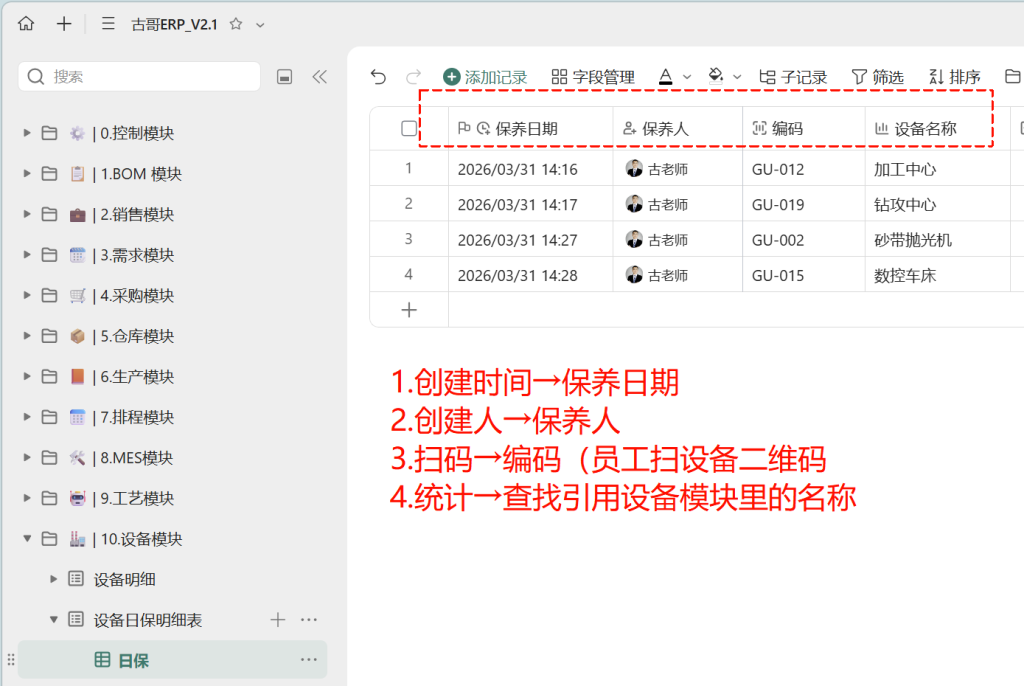
Task: Open dropdown next to 古哥ERP_V2.1 star
Action: pos(260,25)
